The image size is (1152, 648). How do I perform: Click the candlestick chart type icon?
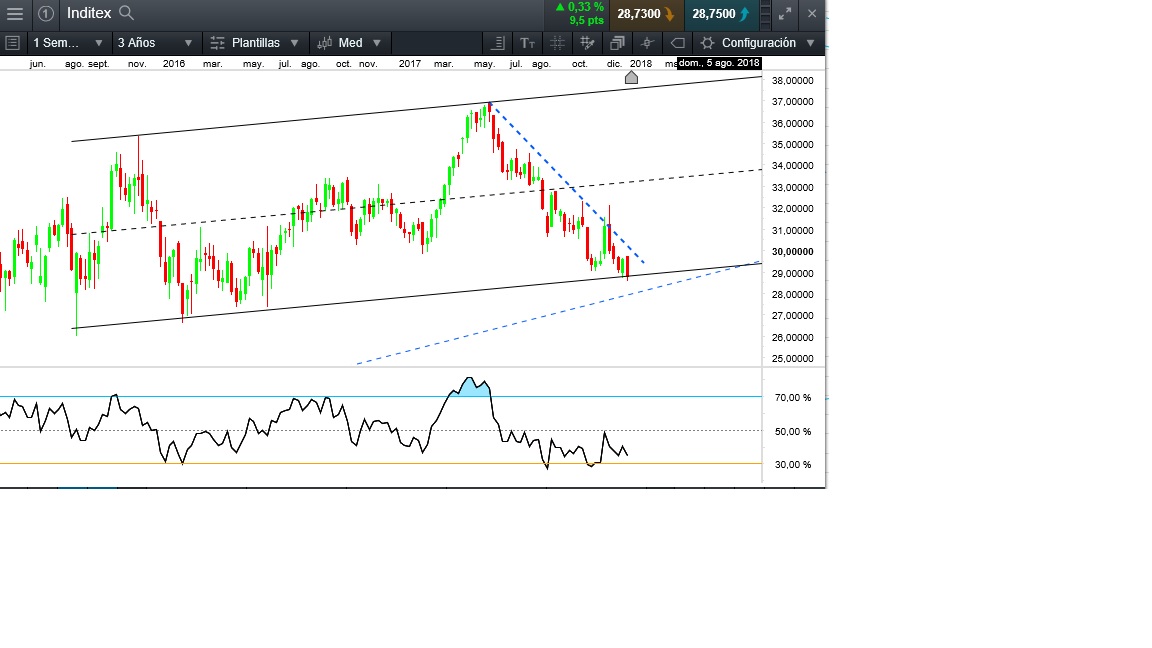click(324, 43)
